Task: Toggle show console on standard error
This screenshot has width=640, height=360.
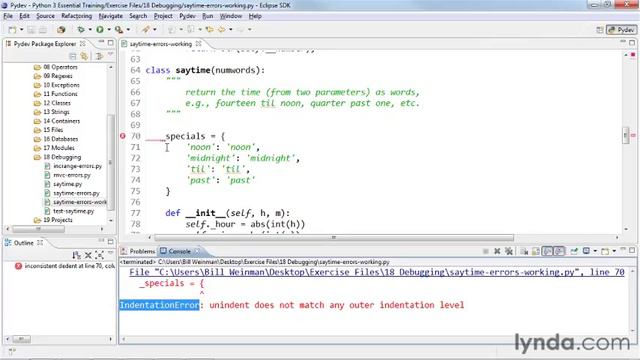Action: [x=559, y=251]
